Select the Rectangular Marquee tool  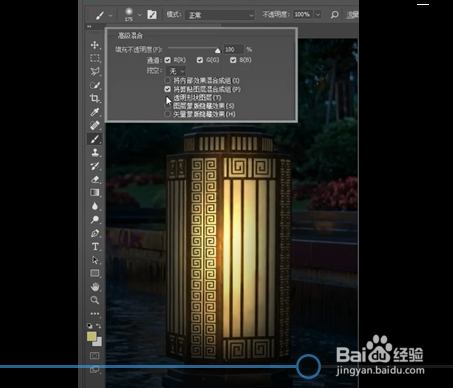pos(95,58)
